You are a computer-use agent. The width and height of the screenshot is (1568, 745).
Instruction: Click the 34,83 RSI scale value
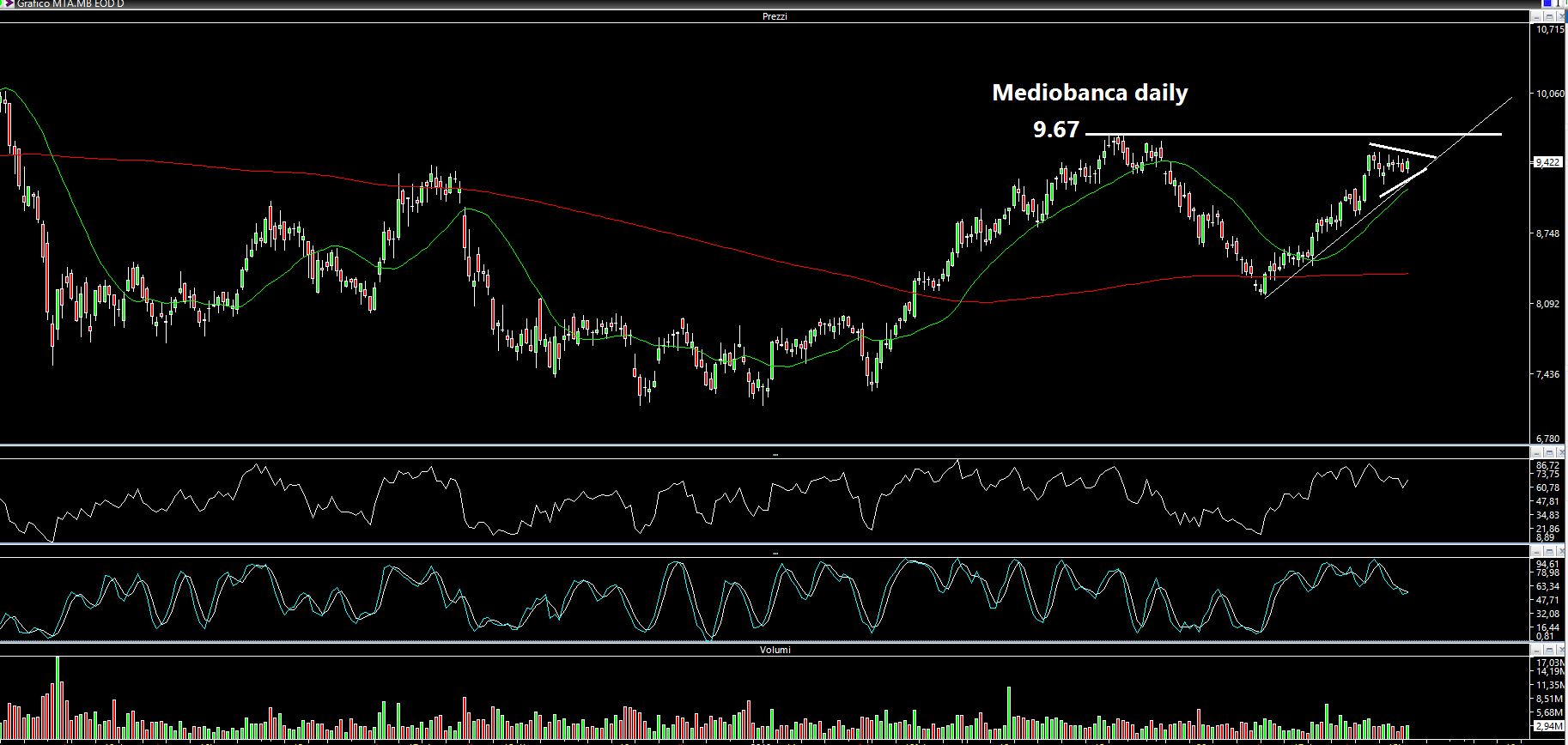[1547, 515]
